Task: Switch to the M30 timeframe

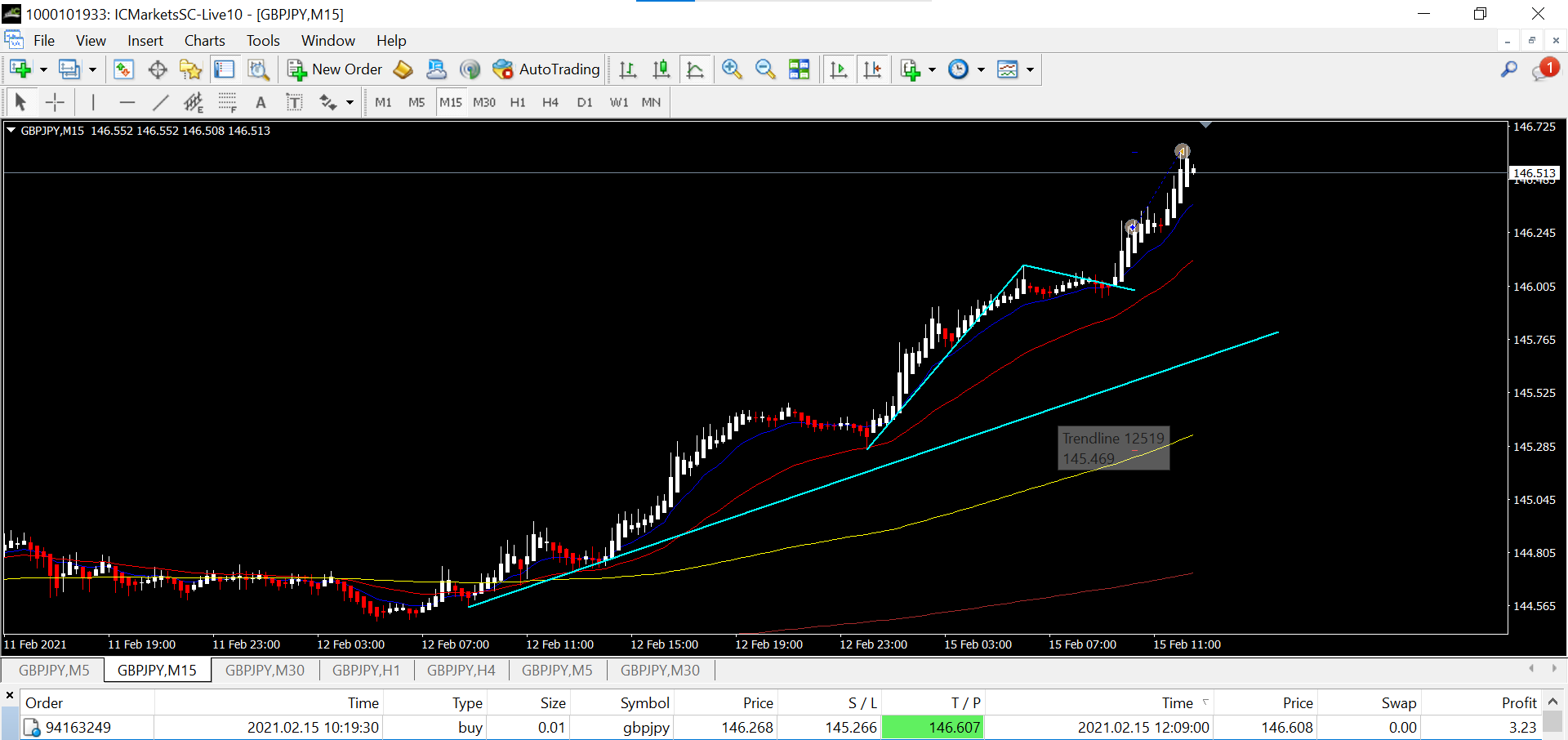Action: pos(484,102)
